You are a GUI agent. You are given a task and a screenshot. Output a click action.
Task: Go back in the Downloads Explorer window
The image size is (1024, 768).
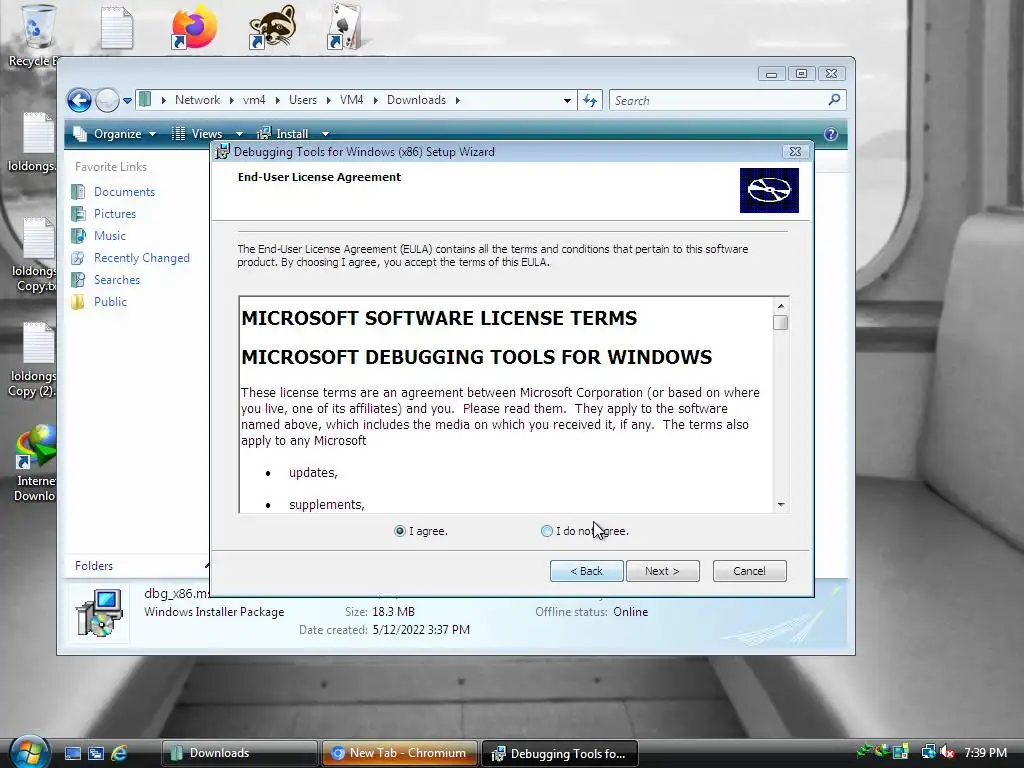coord(79,101)
